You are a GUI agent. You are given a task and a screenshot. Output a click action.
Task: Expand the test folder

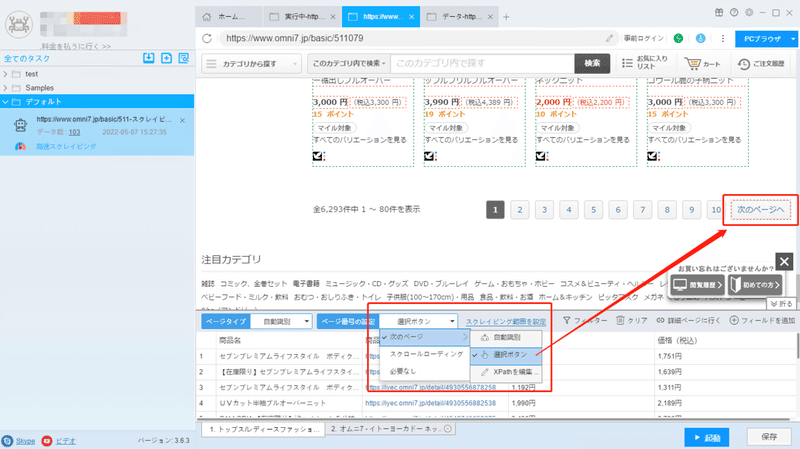(6, 74)
